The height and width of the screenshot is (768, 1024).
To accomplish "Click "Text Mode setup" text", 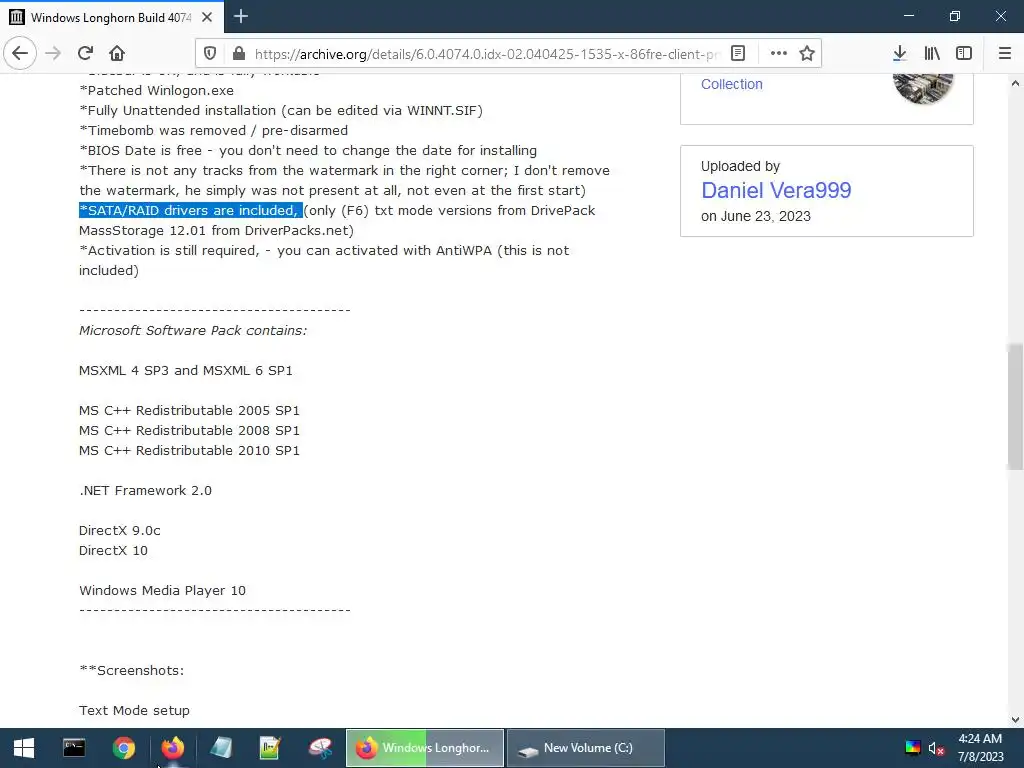I will [134, 711].
